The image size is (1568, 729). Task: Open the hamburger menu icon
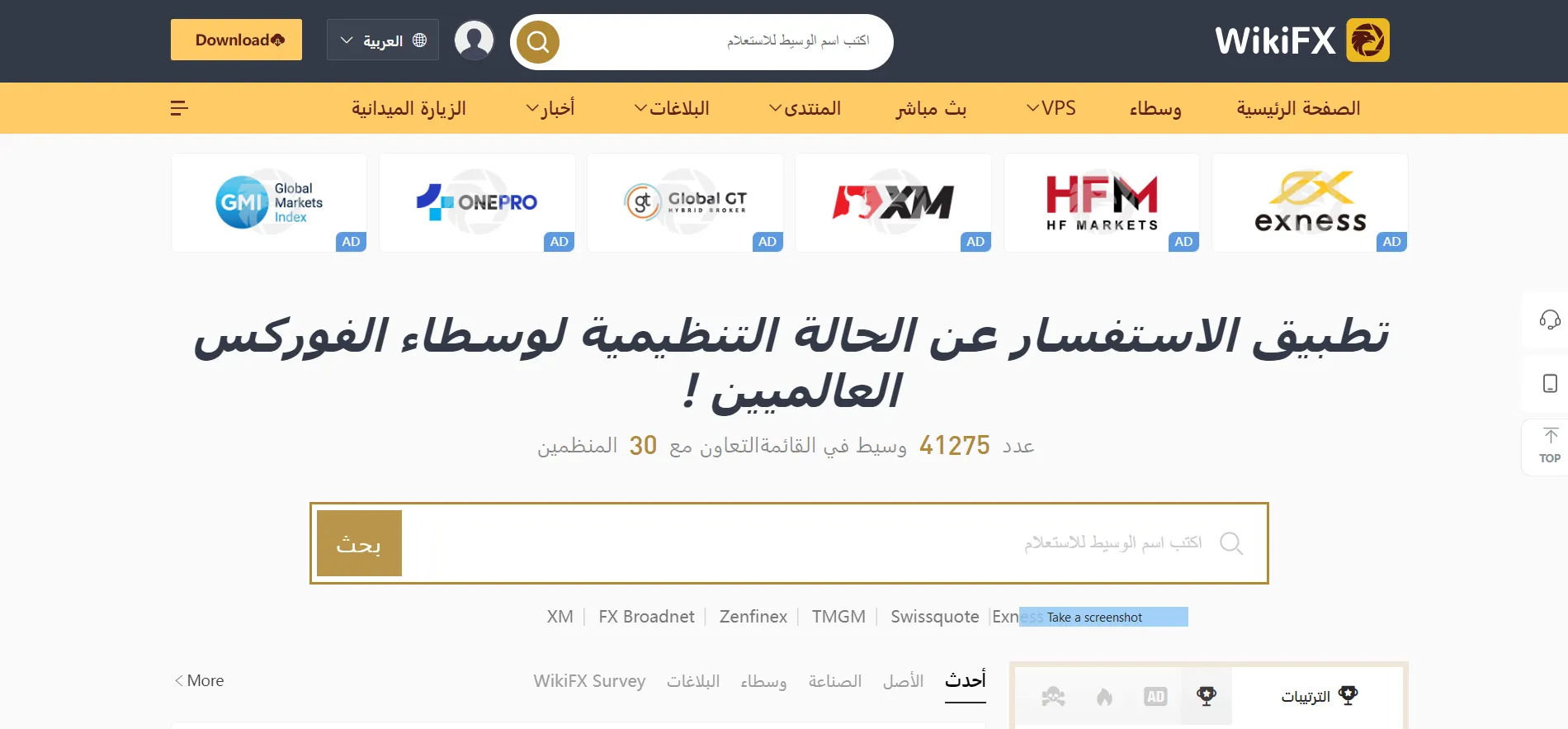point(179,108)
